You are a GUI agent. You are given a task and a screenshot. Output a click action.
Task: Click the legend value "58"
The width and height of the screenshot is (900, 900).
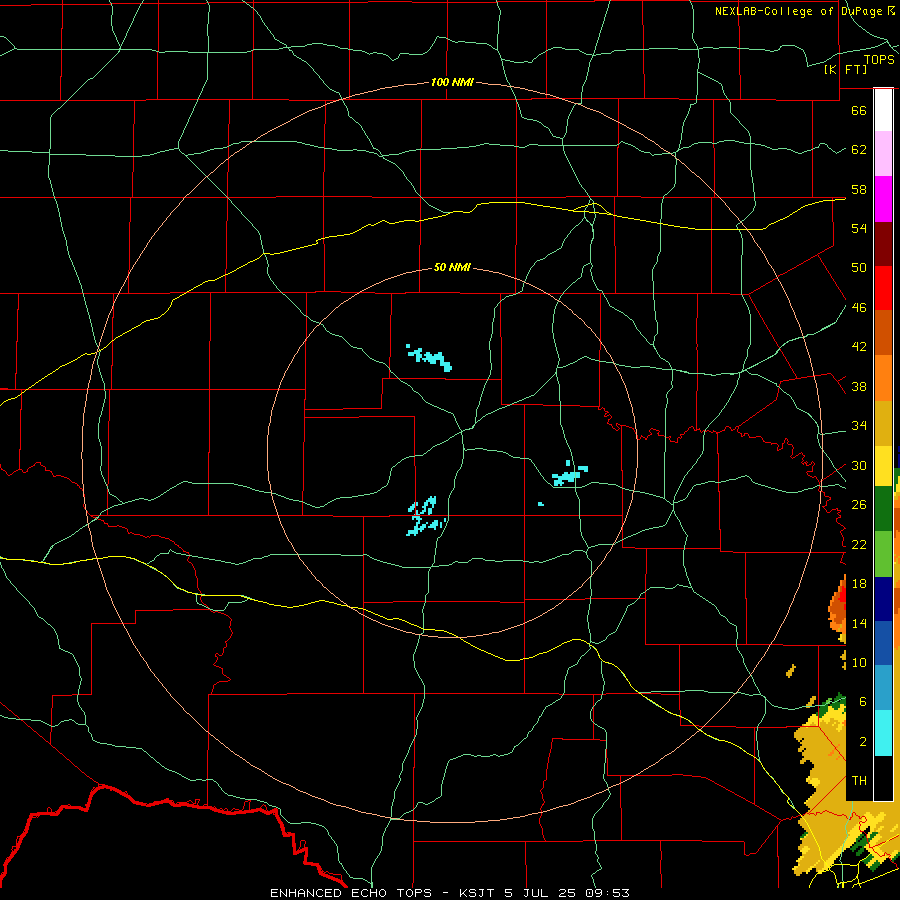point(859,189)
